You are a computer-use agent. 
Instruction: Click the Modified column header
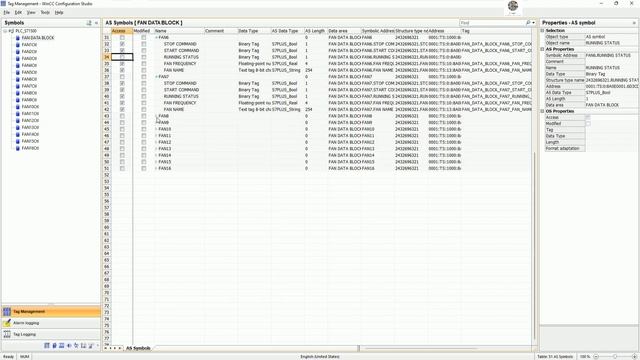tap(143, 31)
